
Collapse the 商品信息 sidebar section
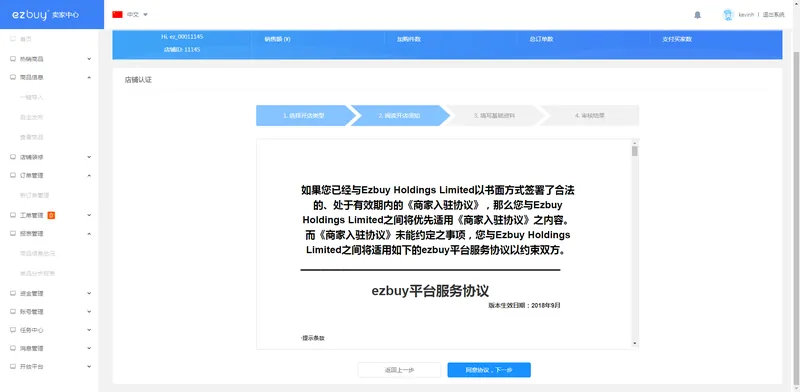[x=89, y=78]
